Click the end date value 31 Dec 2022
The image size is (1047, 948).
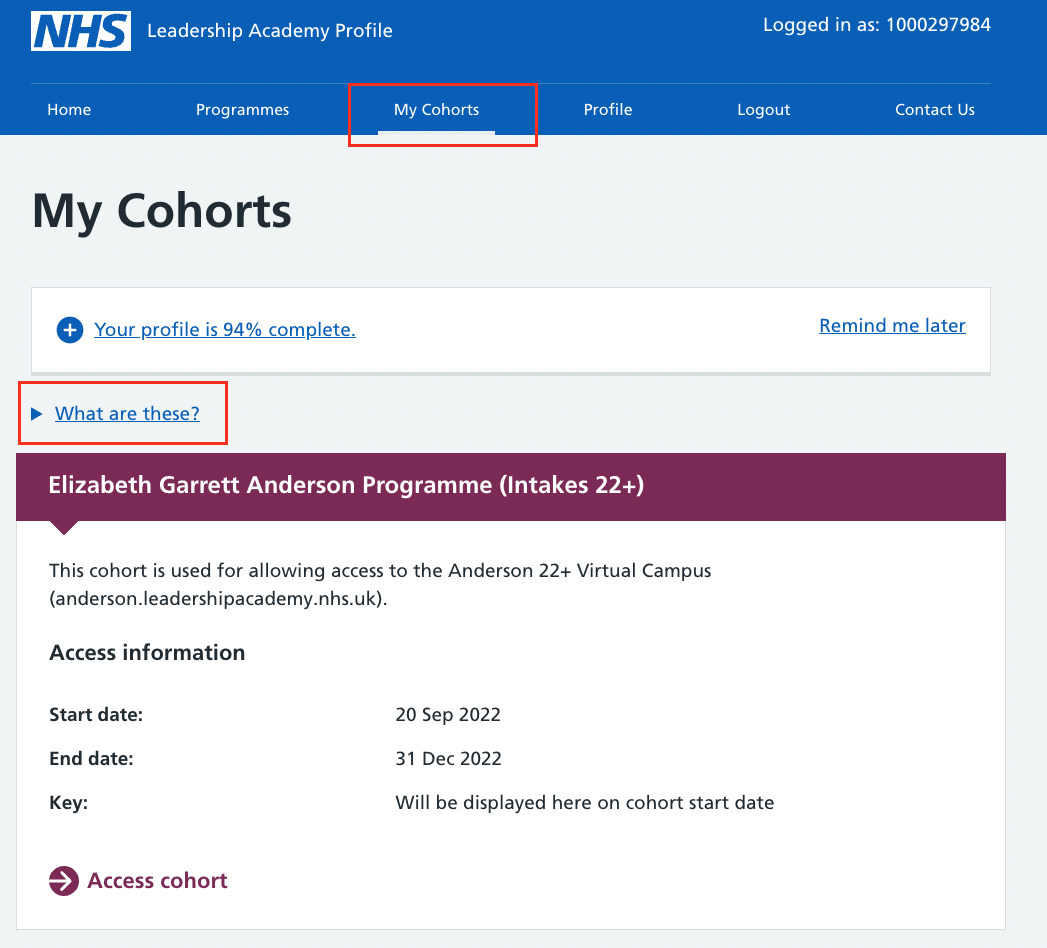448,758
